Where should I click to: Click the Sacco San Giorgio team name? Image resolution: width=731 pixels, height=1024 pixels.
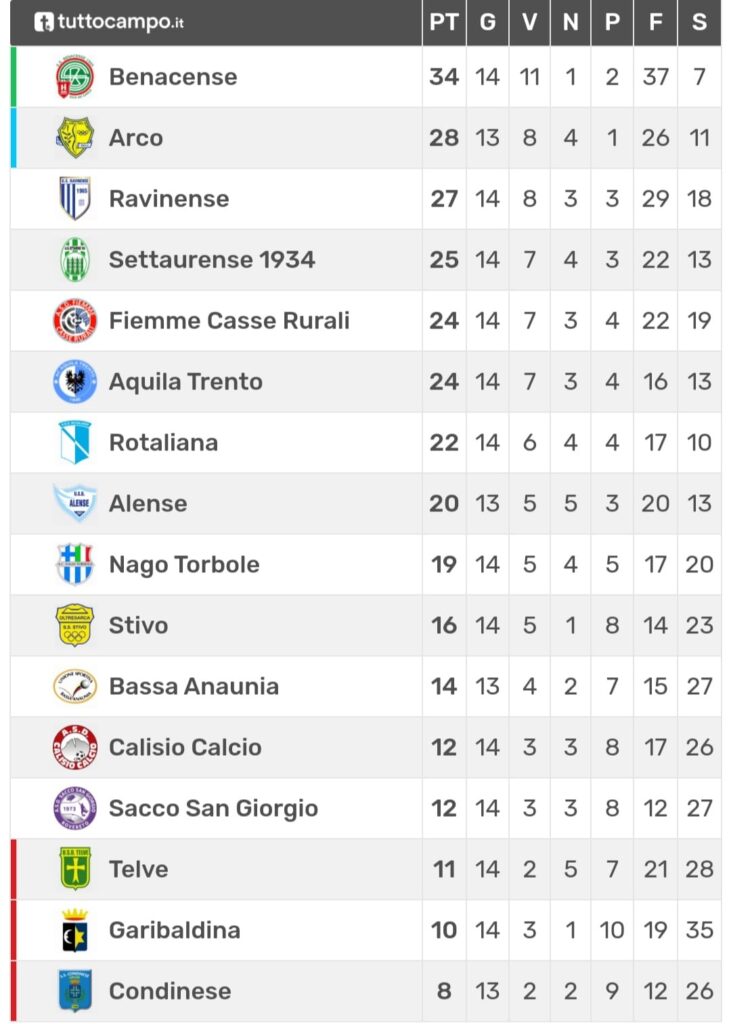[x=214, y=808]
